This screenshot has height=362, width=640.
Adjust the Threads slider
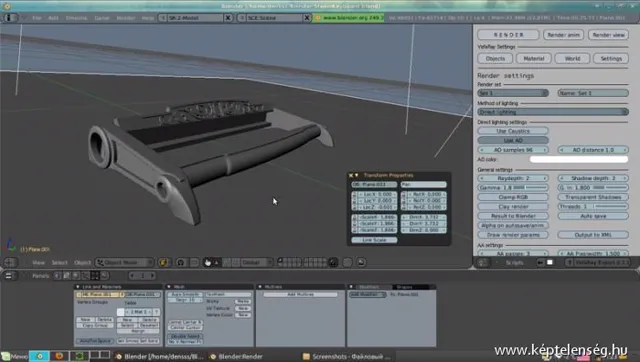coord(593,207)
